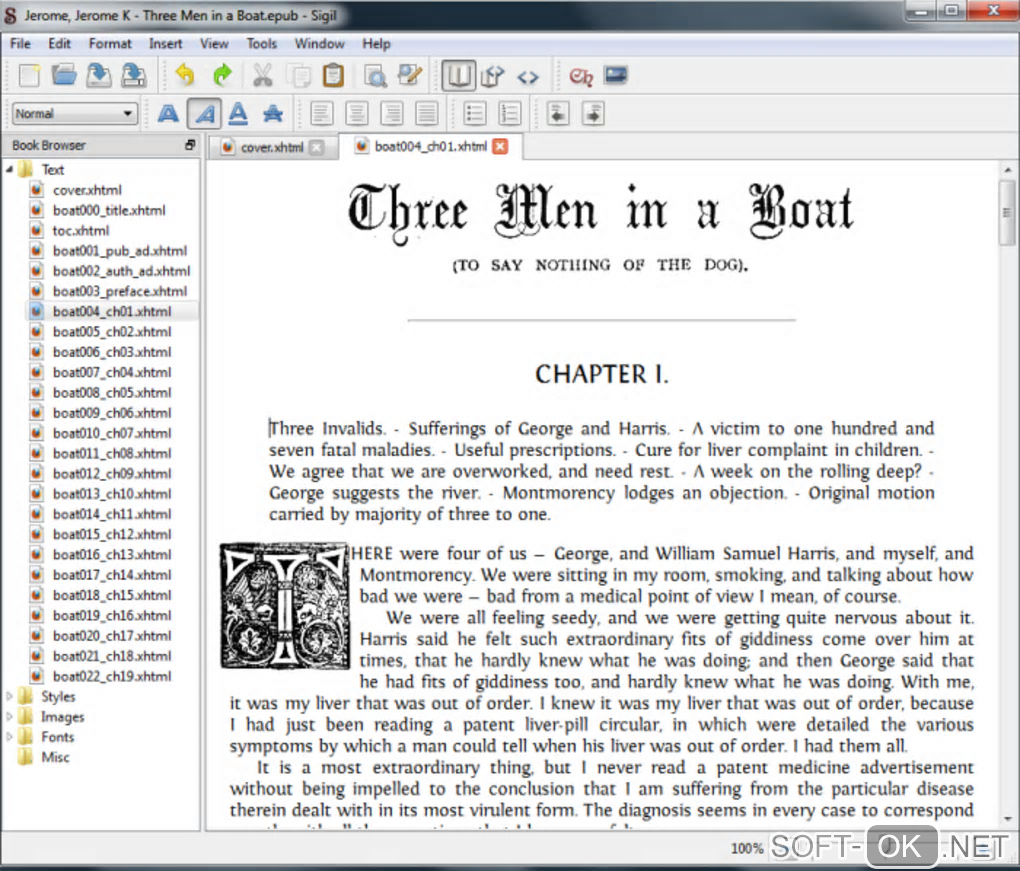Save the book with the Save icon
Image resolution: width=1020 pixels, height=871 pixels.
(x=98, y=75)
